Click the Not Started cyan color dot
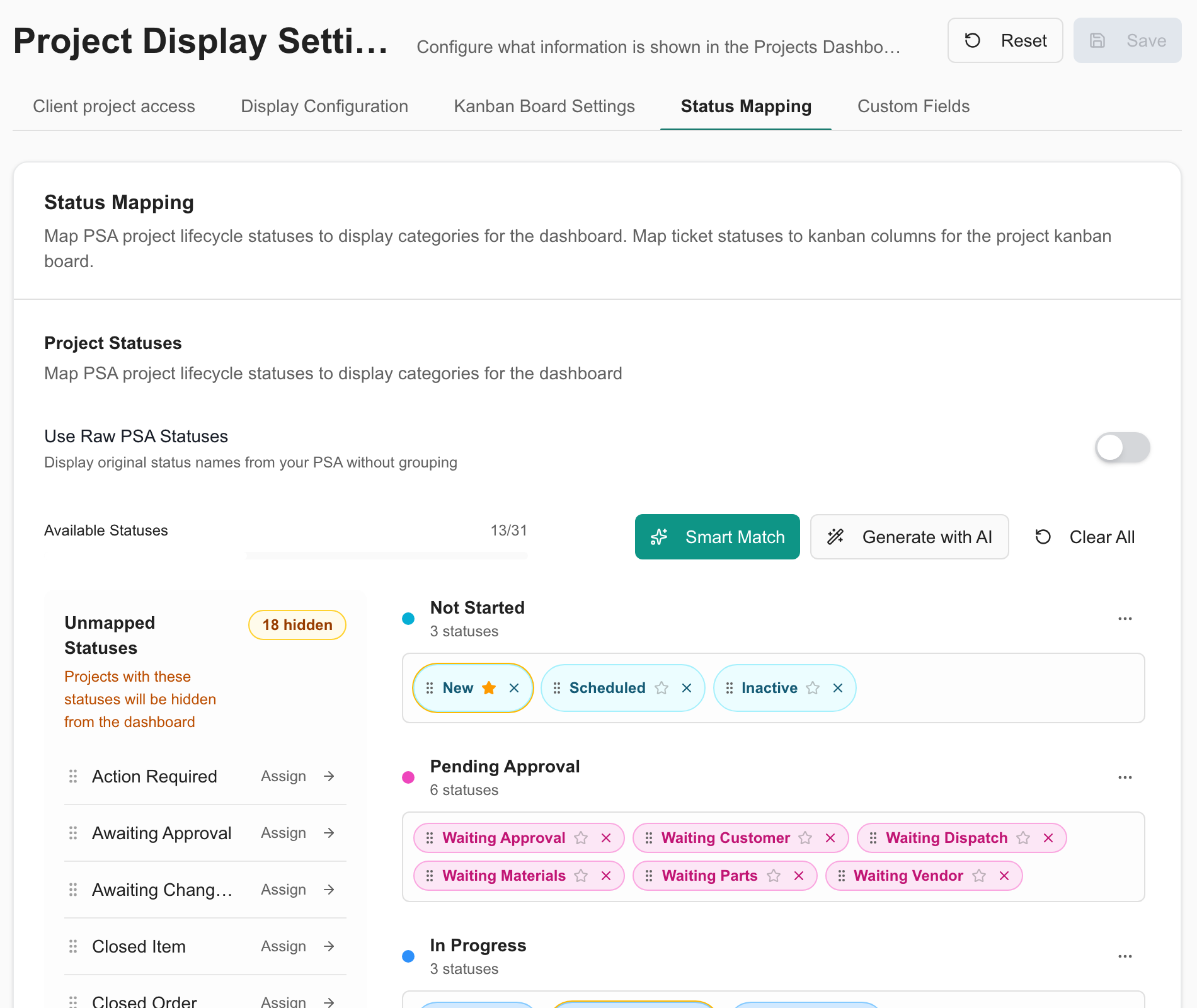 click(408, 619)
